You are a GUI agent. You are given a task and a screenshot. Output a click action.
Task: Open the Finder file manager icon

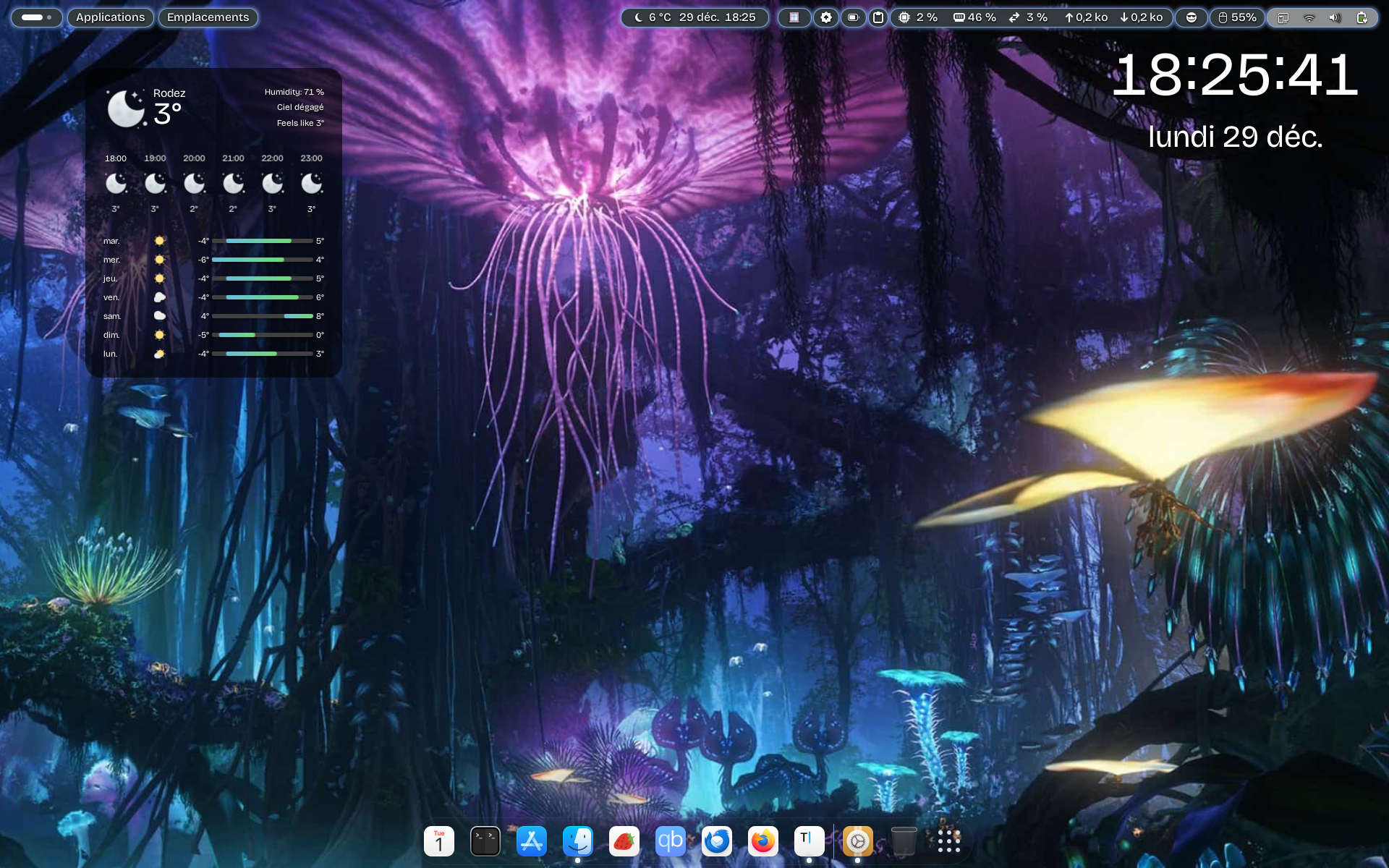point(578,841)
